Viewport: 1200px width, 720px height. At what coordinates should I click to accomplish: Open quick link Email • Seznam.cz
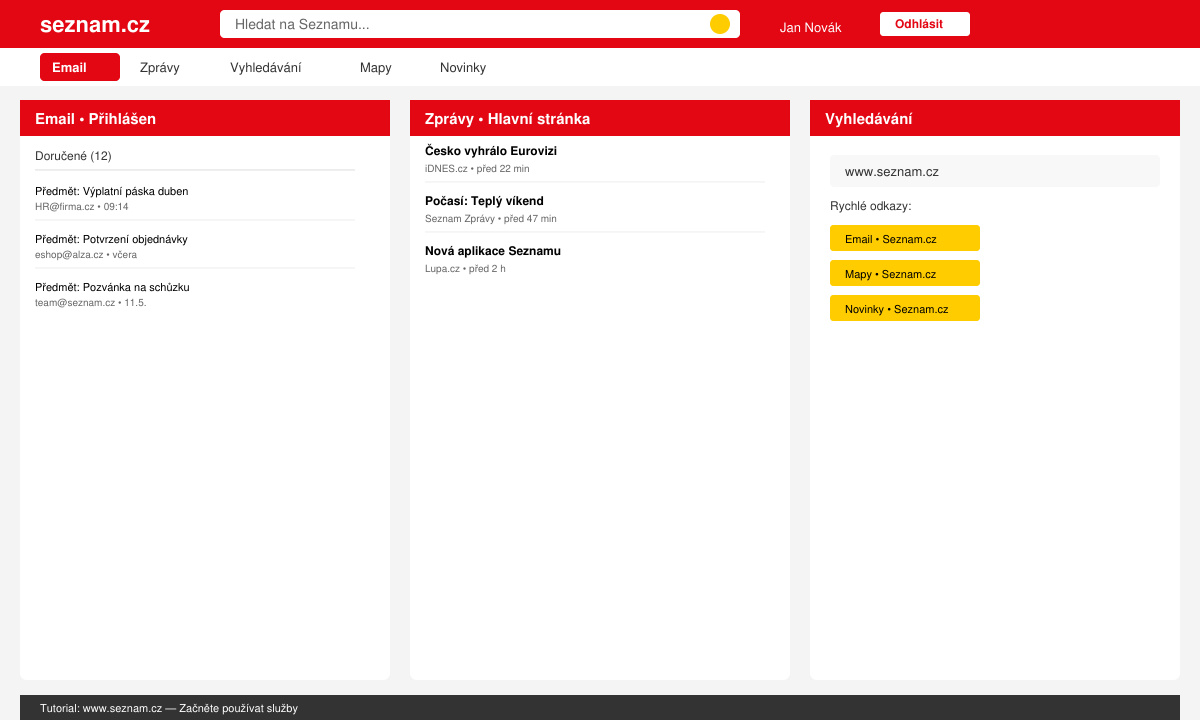pos(905,238)
